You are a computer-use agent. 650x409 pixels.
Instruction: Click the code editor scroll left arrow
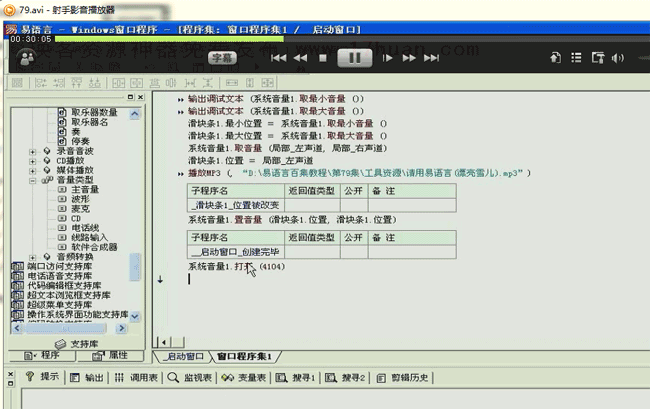(x=164, y=342)
